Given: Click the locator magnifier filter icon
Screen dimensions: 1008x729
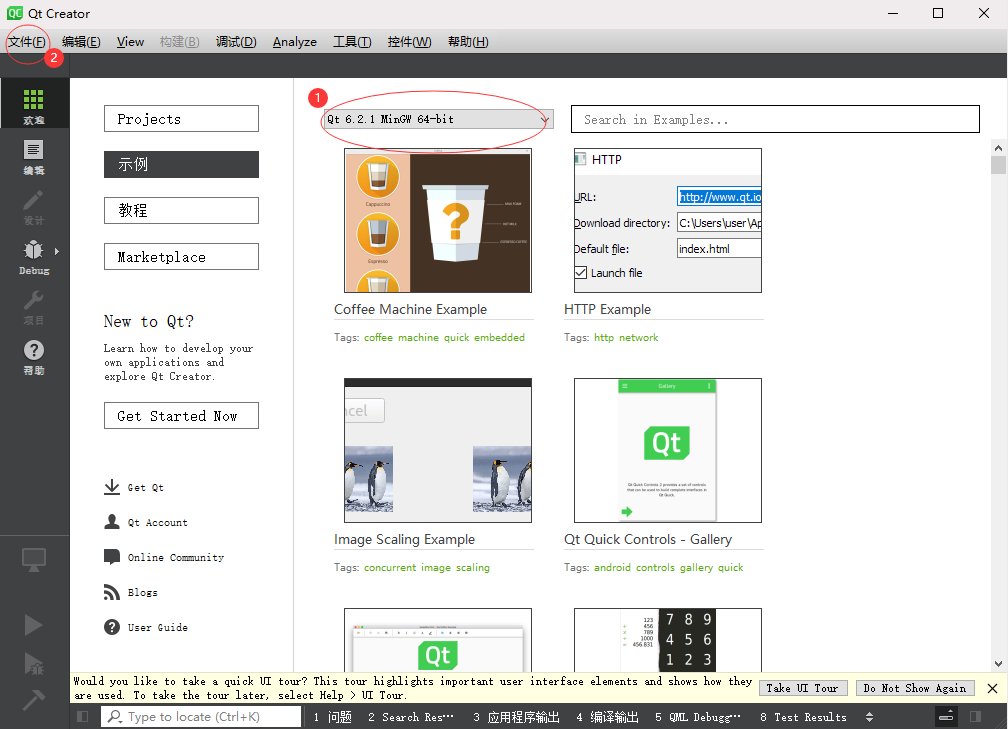Looking at the screenshot, I should point(115,716).
